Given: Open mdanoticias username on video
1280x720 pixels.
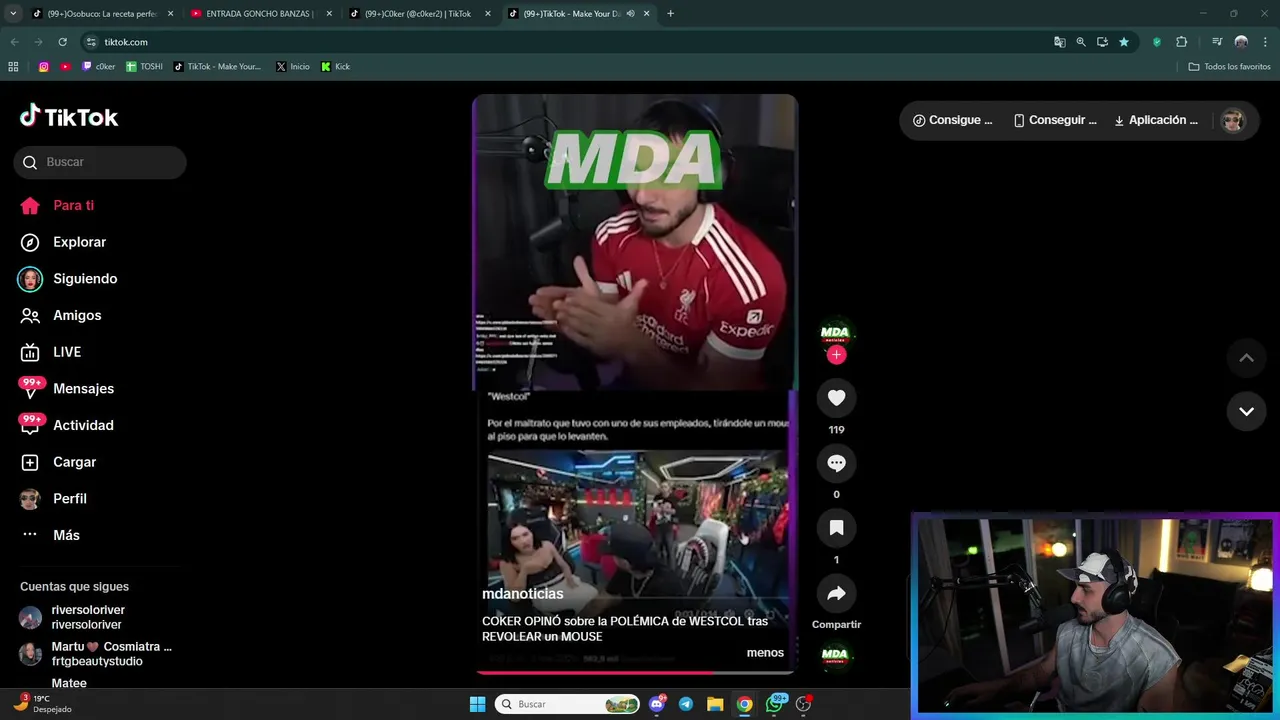Looking at the screenshot, I should tap(523, 594).
